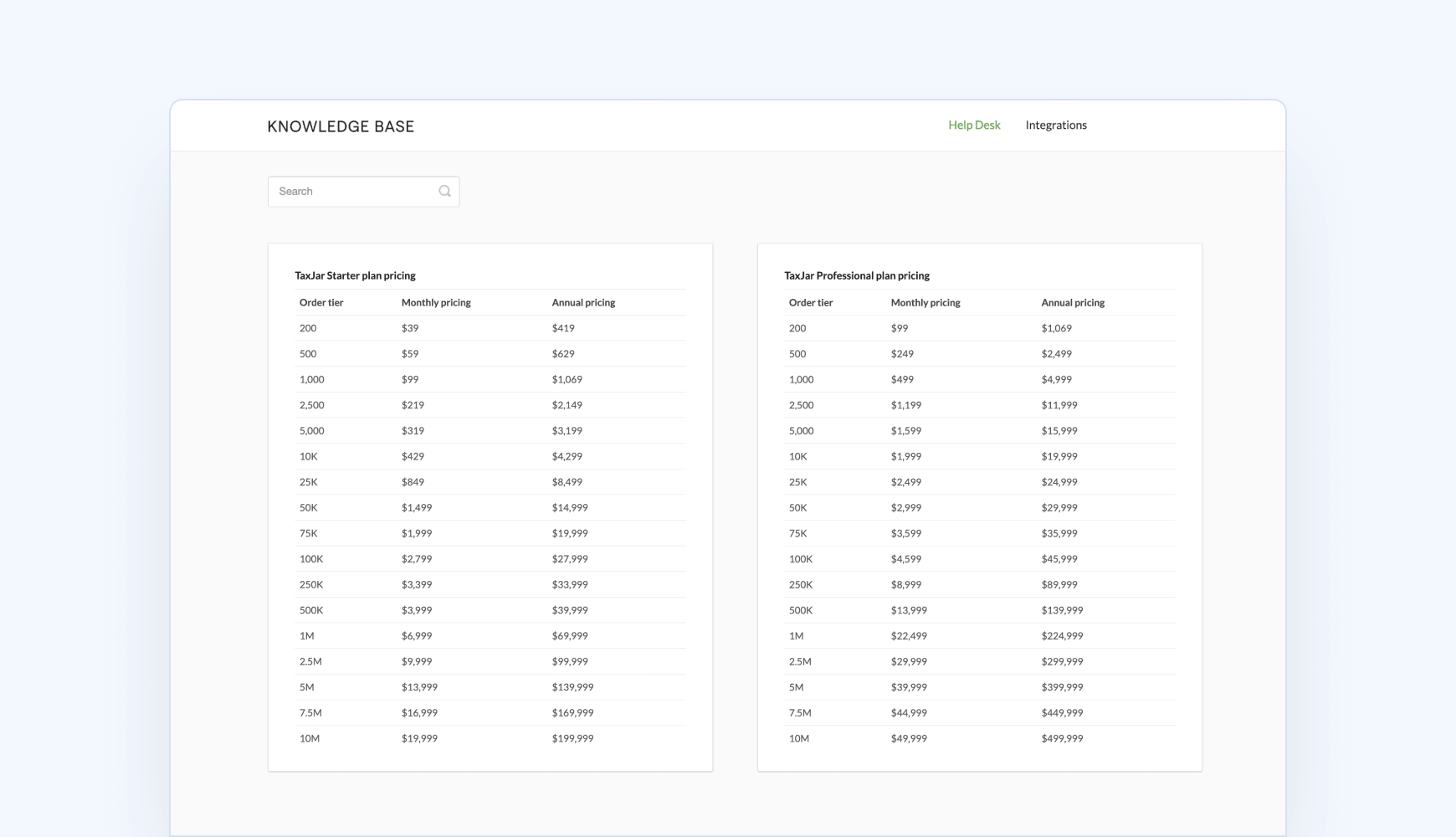Click the $2,149 Starter annual cell

(x=567, y=405)
